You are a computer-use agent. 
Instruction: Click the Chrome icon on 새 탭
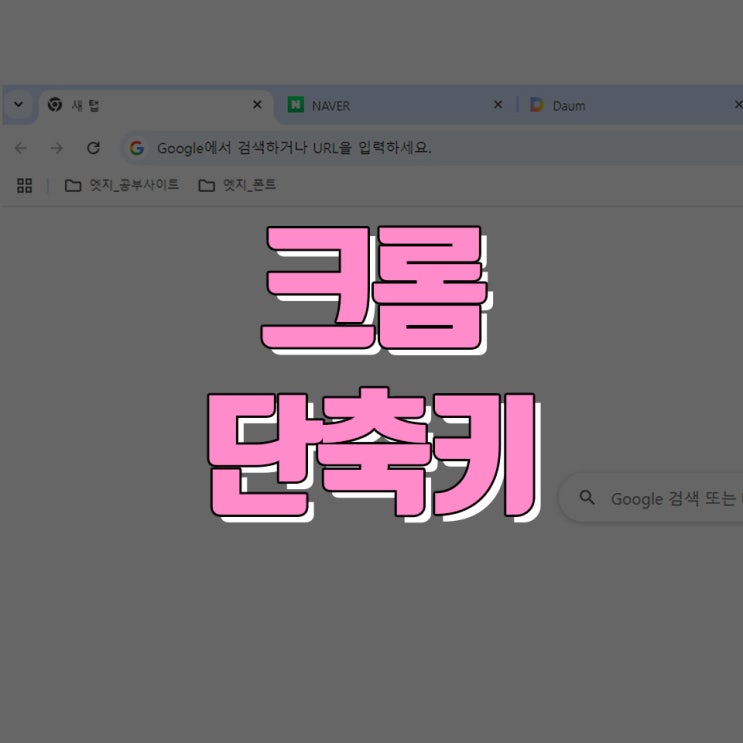tap(55, 104)
